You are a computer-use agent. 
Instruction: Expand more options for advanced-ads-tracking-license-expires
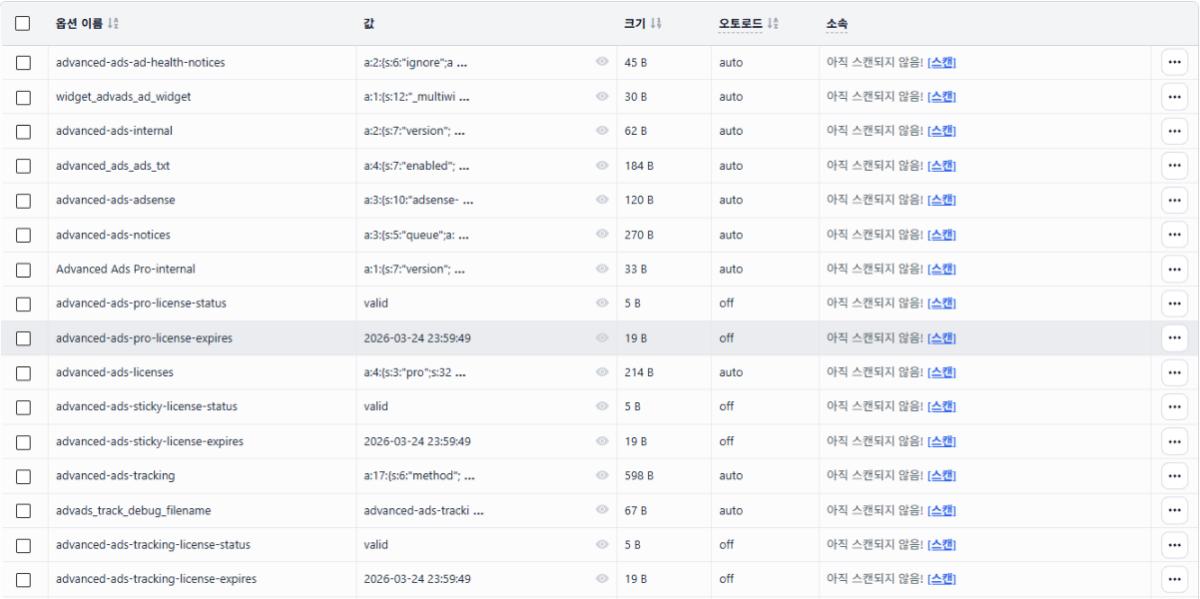pos(1174,579)
